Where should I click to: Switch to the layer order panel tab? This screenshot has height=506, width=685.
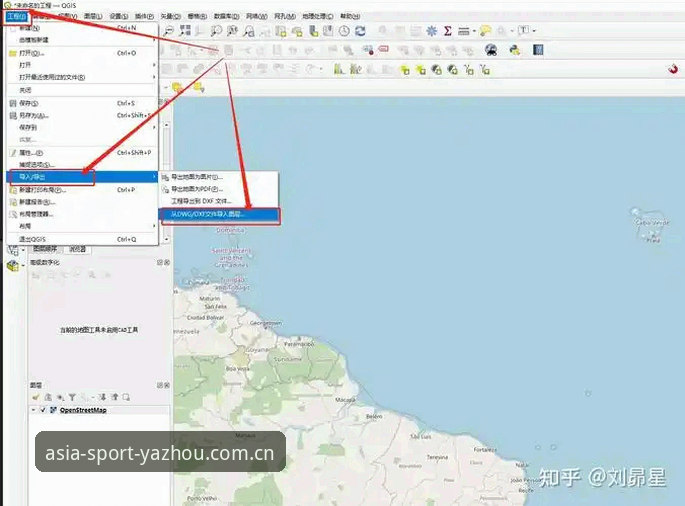(x=45, y=249)
